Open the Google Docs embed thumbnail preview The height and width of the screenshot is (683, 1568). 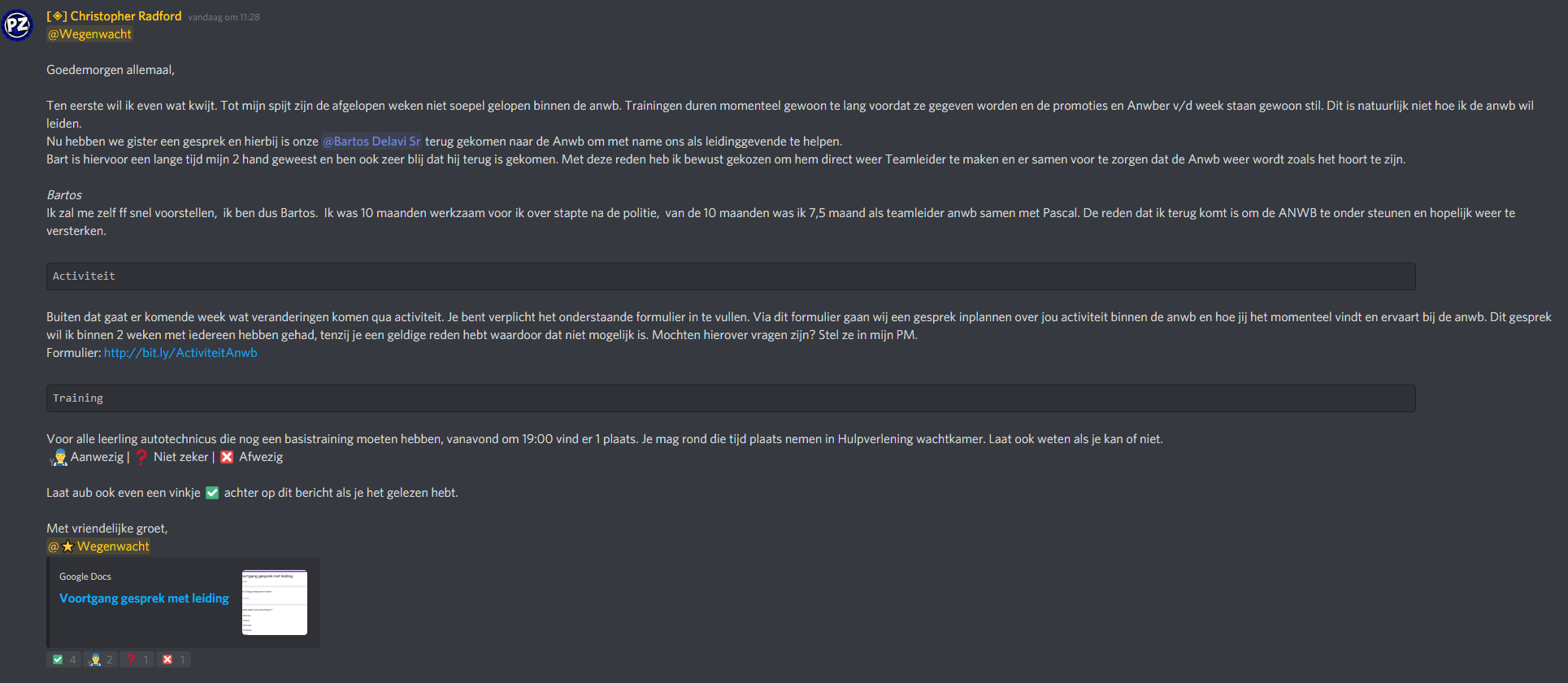tap(275, 603)
